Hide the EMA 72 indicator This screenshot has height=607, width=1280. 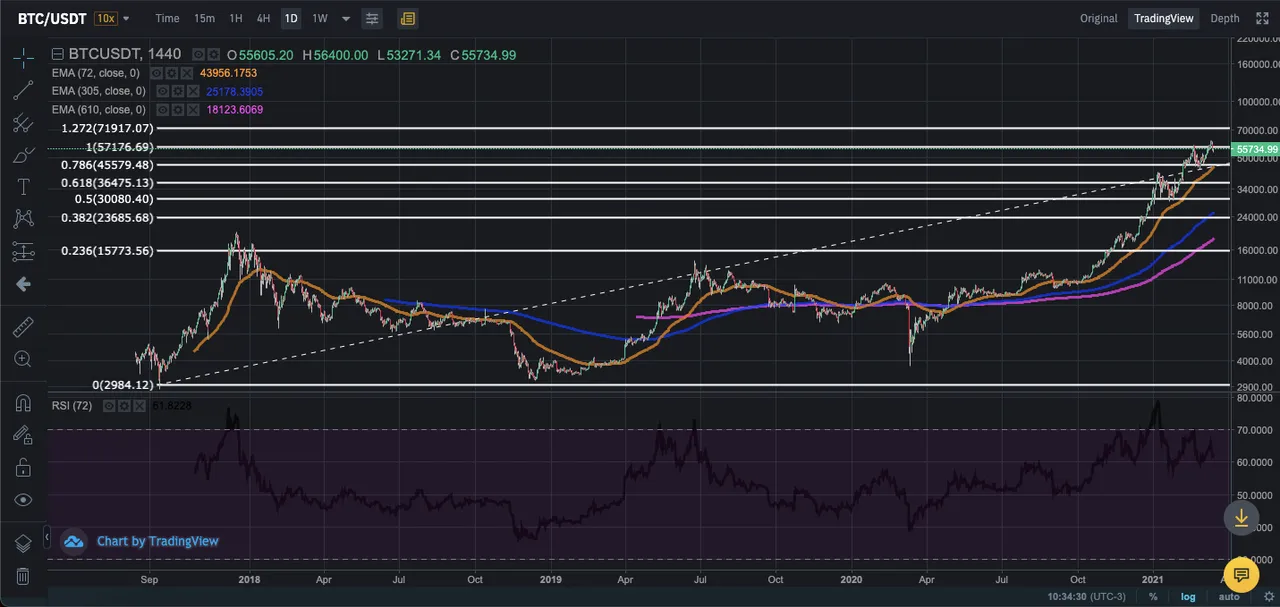(x=156, y=73)
